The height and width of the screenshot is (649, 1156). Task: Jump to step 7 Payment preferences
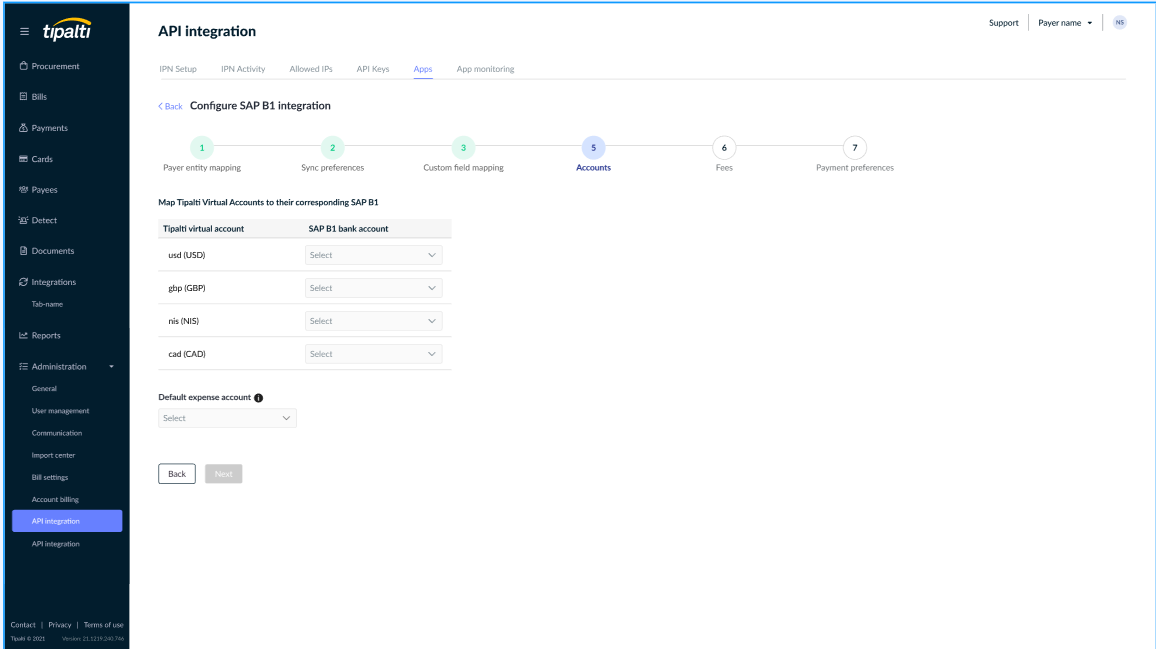pyautogui.click(x=855, y=148)
